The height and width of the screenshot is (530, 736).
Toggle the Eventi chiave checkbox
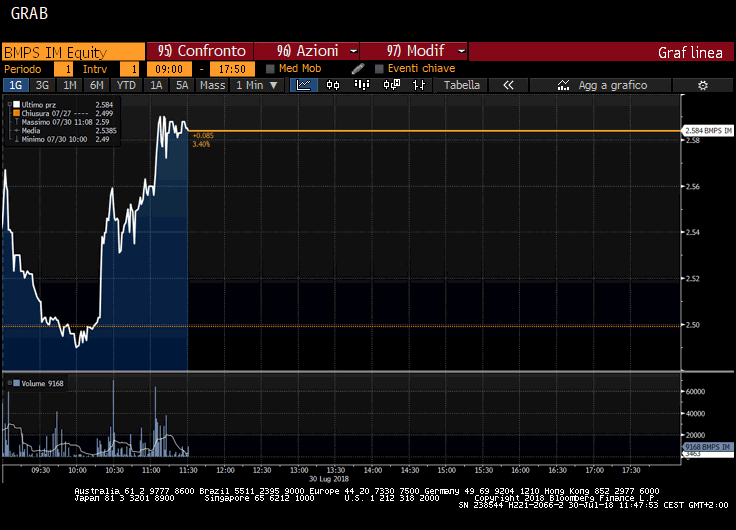point(379,69)
